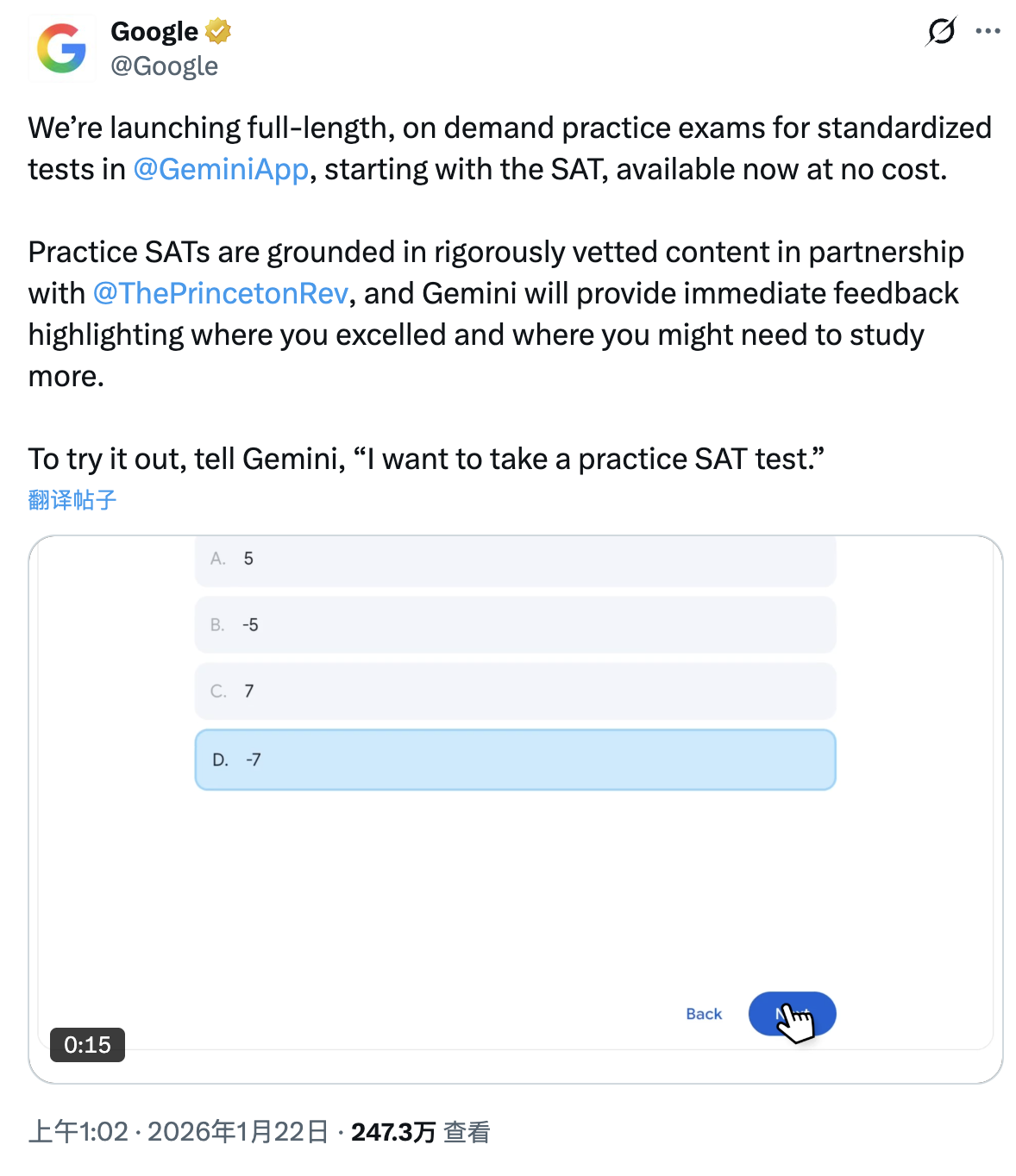Screen dimensions: 1016x1176
Task: Visit the @ThePrincetonRev mention
Action: [220, 294]
